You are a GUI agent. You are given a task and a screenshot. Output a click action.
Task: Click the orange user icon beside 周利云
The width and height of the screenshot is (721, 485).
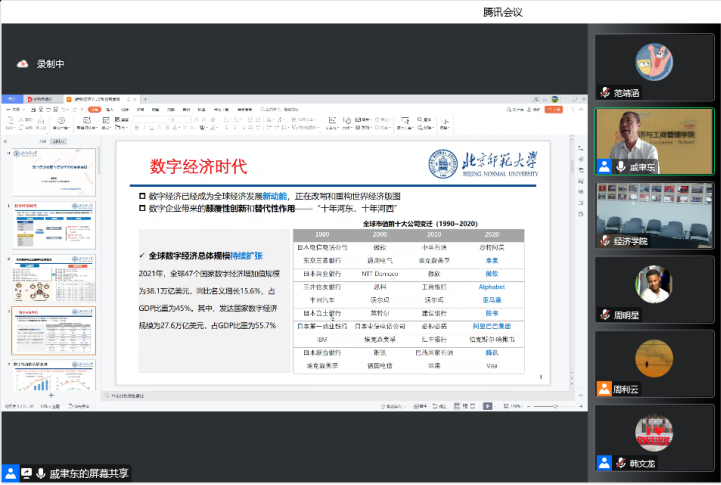(x=604, y=388)
